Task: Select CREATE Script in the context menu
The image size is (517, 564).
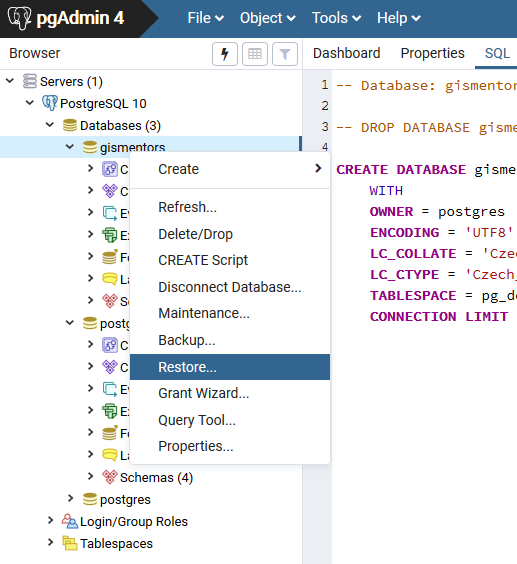Action: pyautogui.click(x=230, y=260)
